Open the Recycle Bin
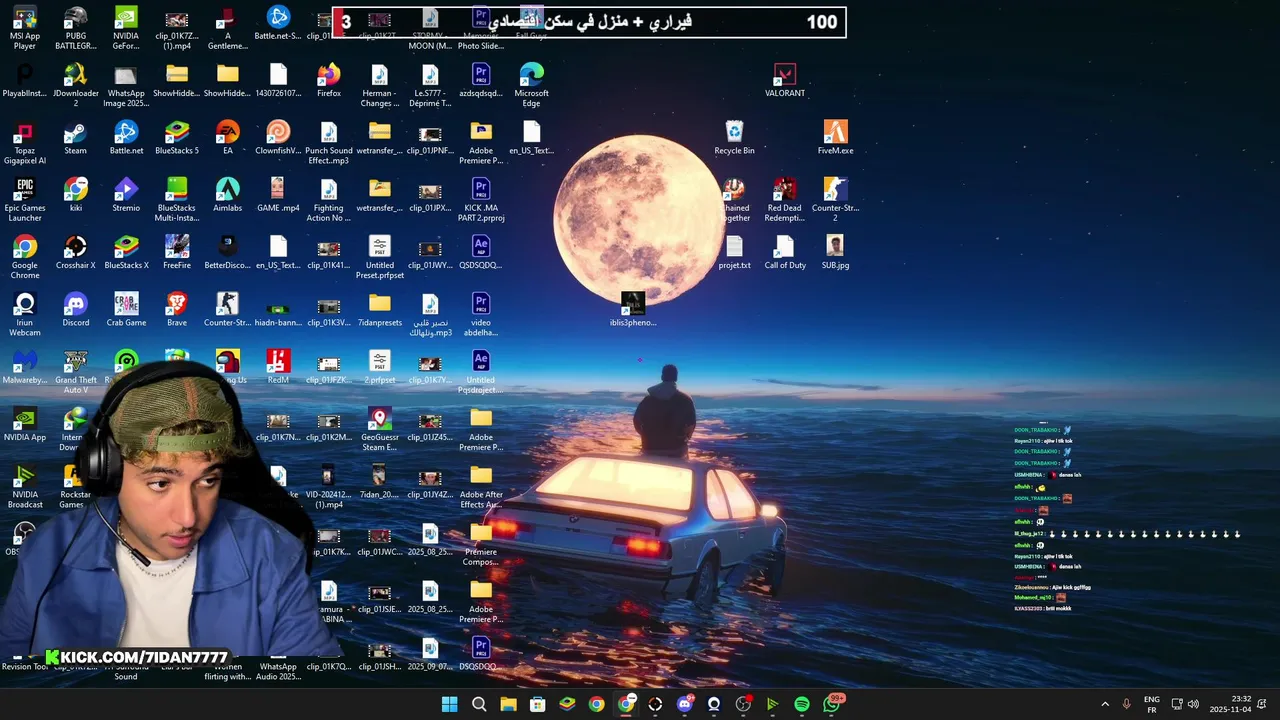The width and height of the screenshot is (1280, 720). point(734,138)
